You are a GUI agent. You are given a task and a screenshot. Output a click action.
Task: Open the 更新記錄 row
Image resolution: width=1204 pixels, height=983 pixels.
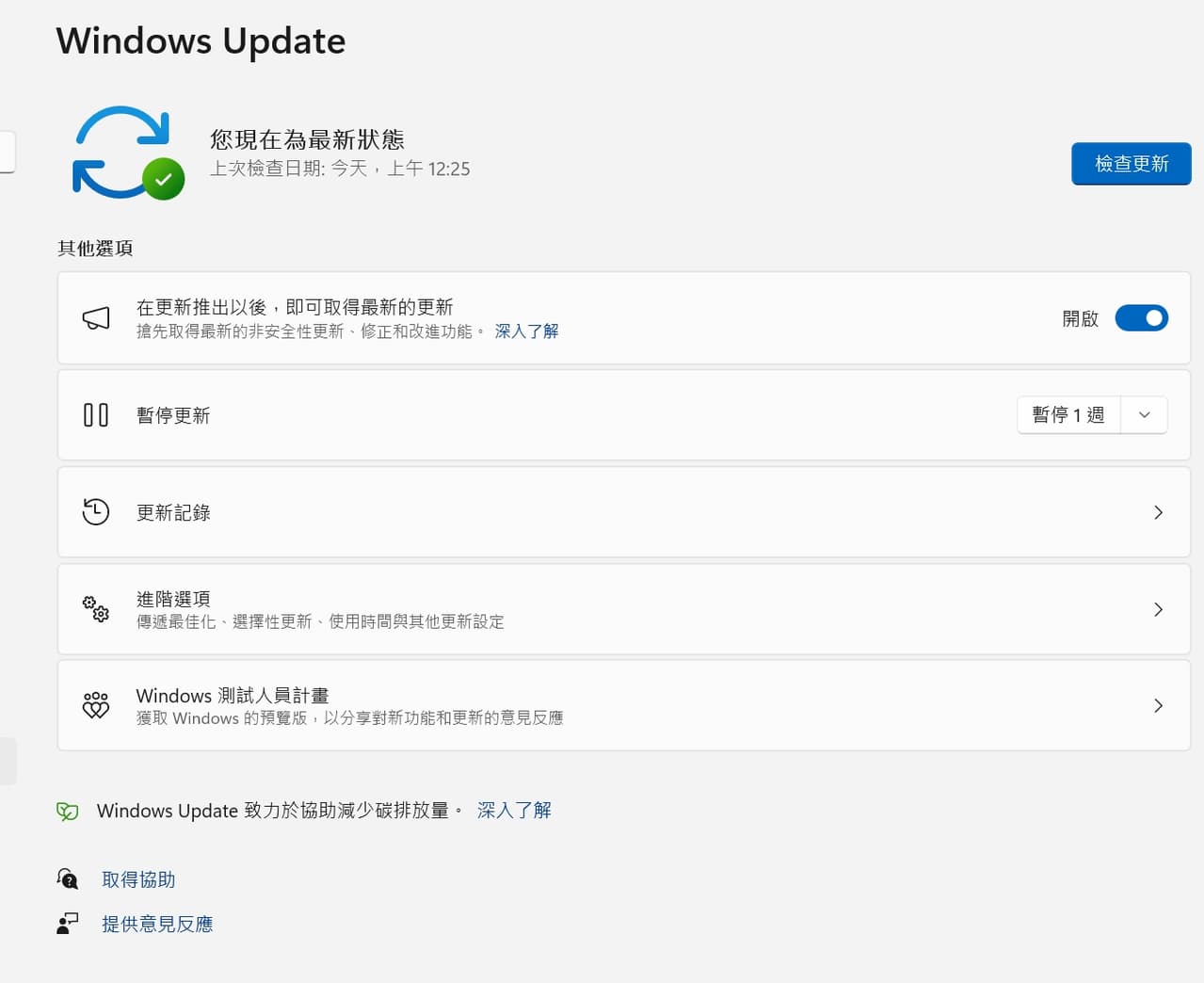pyautogui.click(x=624, y=512)
